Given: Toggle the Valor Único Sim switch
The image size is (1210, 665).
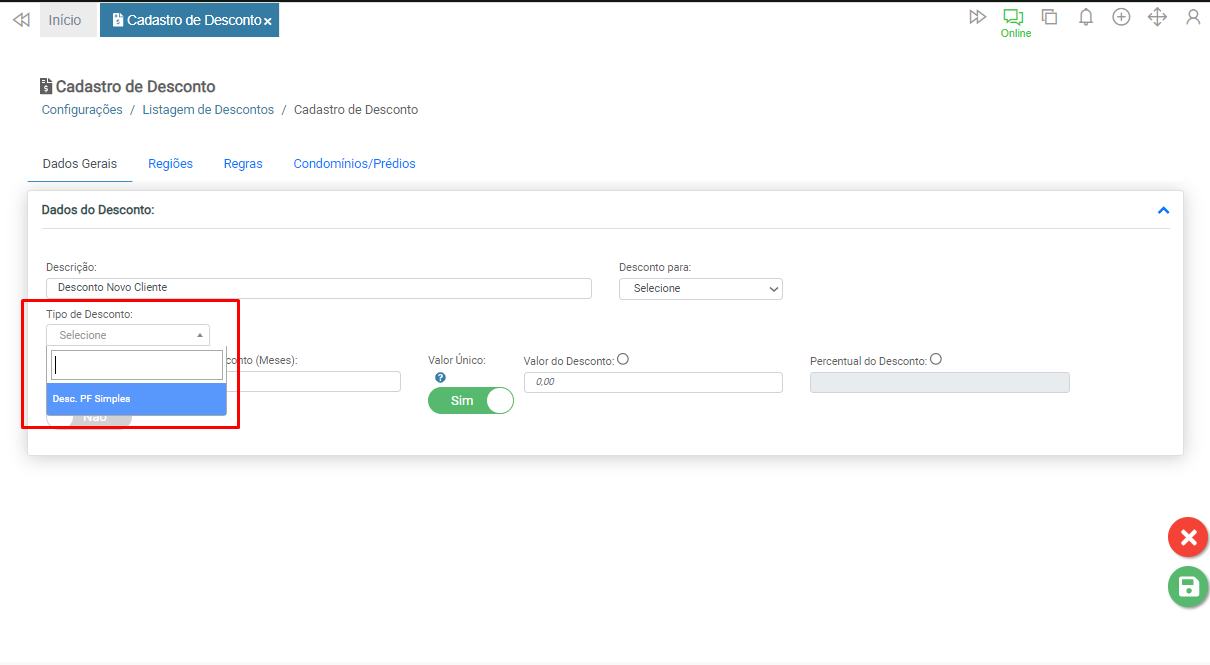Looking at the screenshot, I should [470, 400].
